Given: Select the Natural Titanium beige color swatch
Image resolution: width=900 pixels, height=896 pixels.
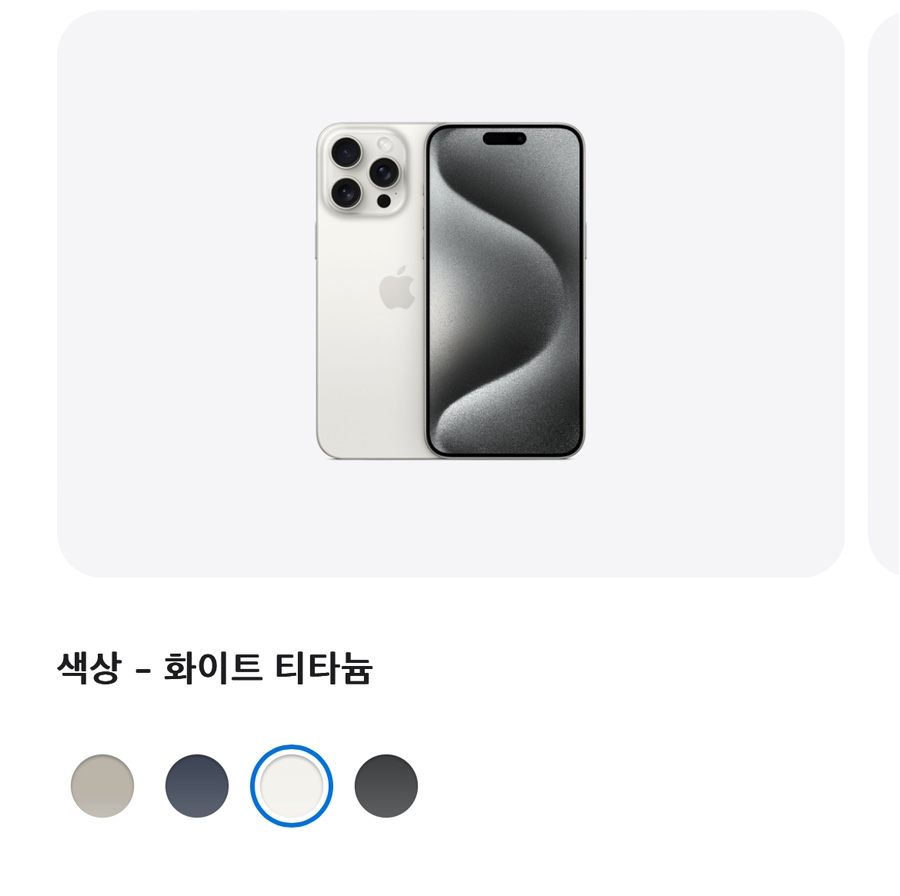Looking at the screenshot, I should 102,785.
